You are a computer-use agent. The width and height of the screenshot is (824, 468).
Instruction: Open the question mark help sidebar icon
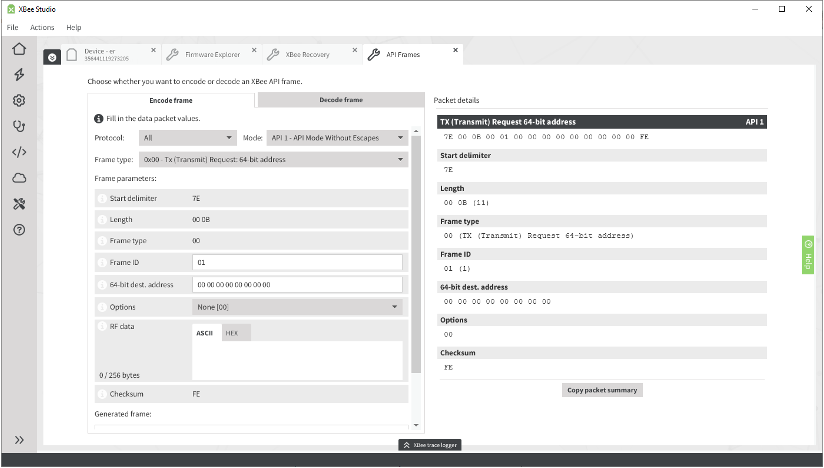19,230
